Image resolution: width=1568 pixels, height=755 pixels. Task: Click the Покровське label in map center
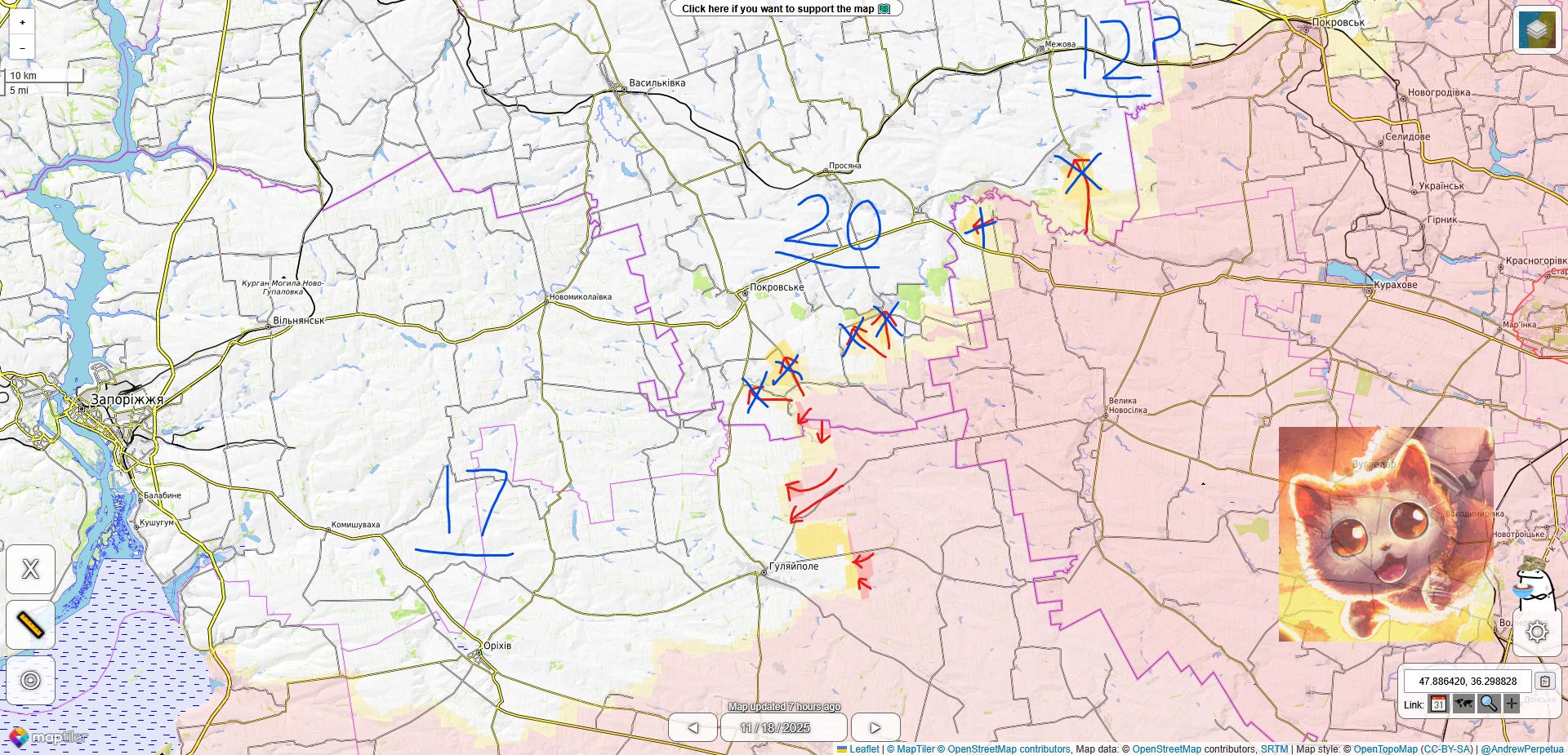click(777, 286)
